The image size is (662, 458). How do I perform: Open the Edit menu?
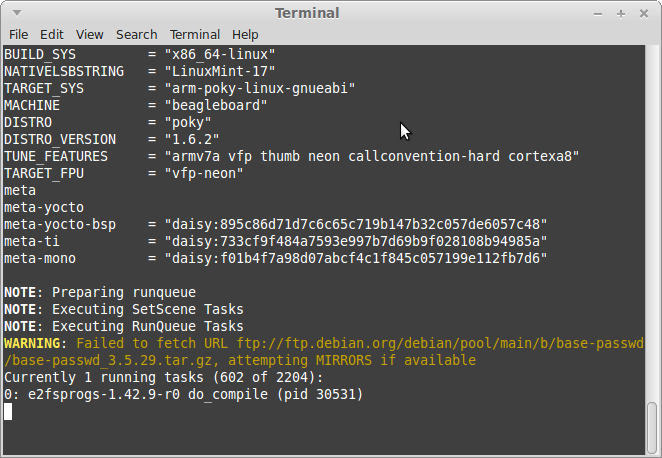tap(52, 35)
